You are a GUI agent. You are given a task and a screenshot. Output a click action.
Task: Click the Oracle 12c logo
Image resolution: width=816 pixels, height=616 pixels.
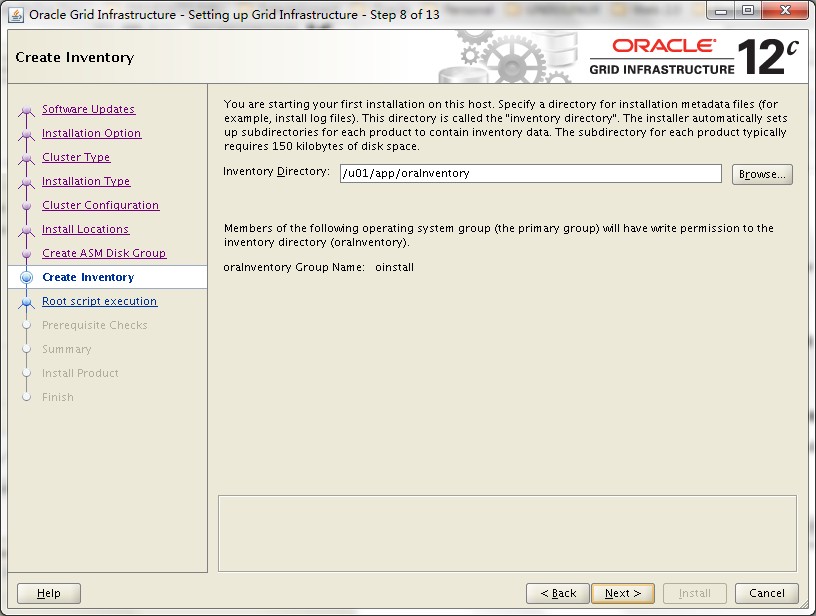pos(694,56)
